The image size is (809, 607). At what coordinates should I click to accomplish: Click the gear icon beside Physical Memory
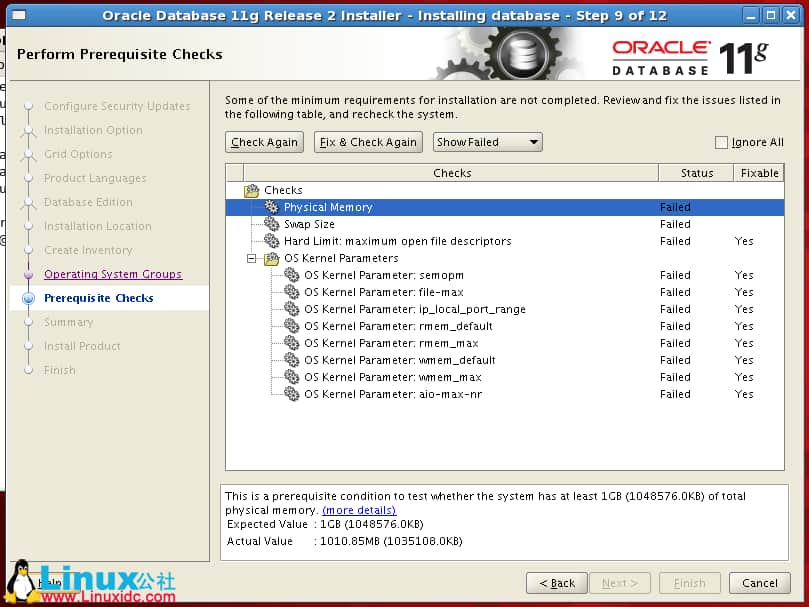(271, 207)
